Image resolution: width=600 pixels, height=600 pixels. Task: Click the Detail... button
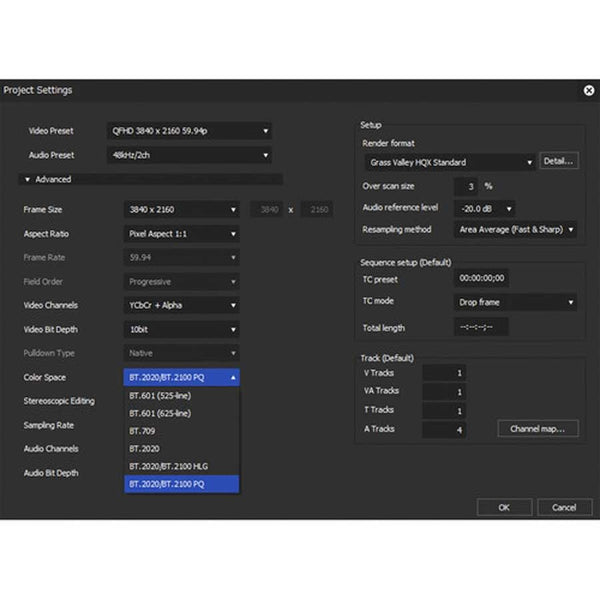(559, 161)
